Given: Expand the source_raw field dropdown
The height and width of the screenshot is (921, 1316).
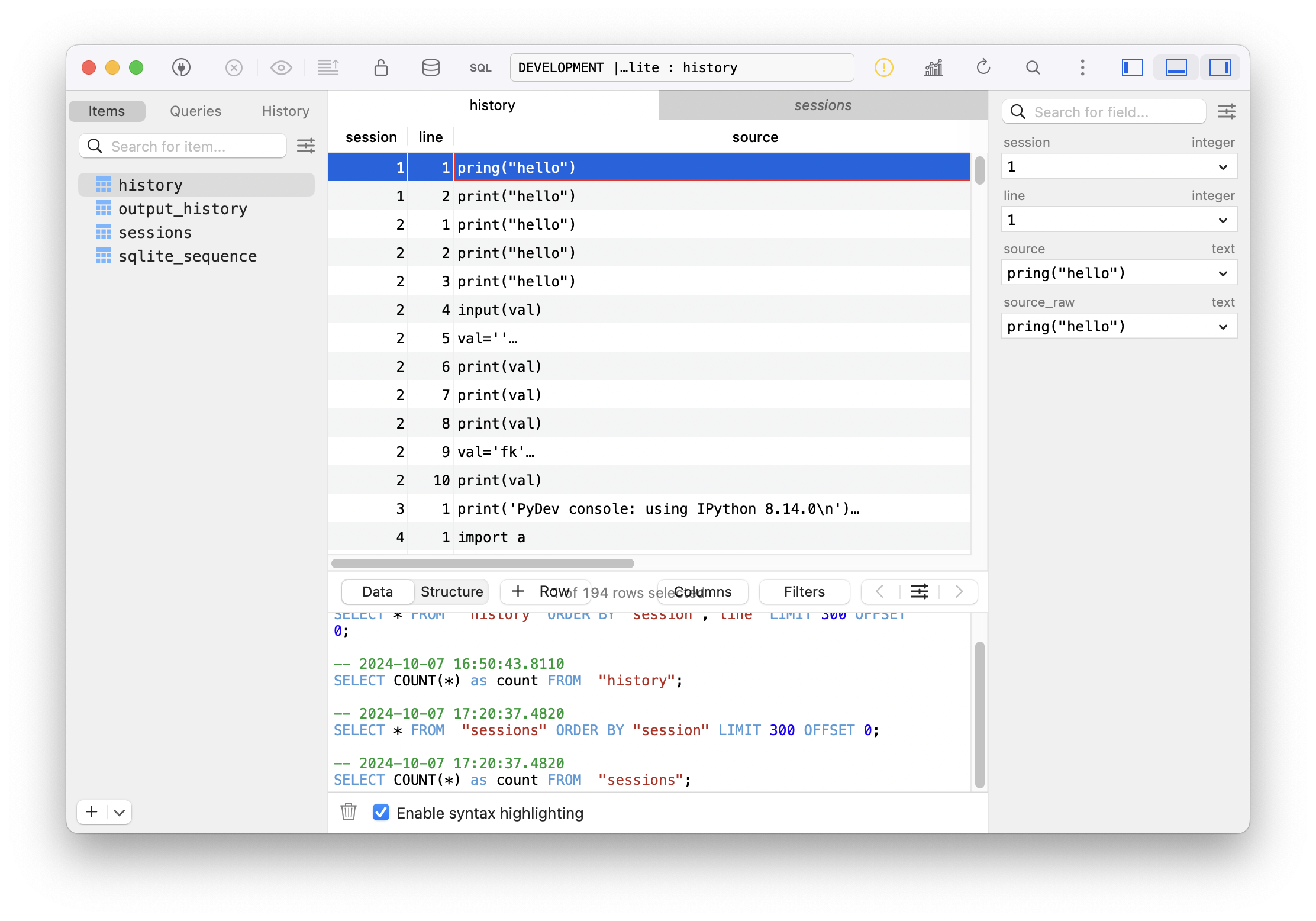Looking at the screenshot, I should pos(1223,327).
